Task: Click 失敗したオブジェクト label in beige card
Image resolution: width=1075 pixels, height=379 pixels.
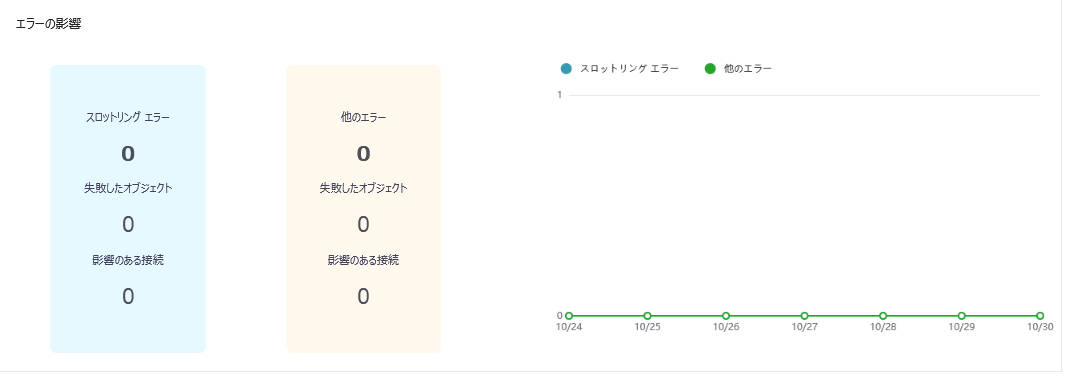Action: tap(363, 188)
